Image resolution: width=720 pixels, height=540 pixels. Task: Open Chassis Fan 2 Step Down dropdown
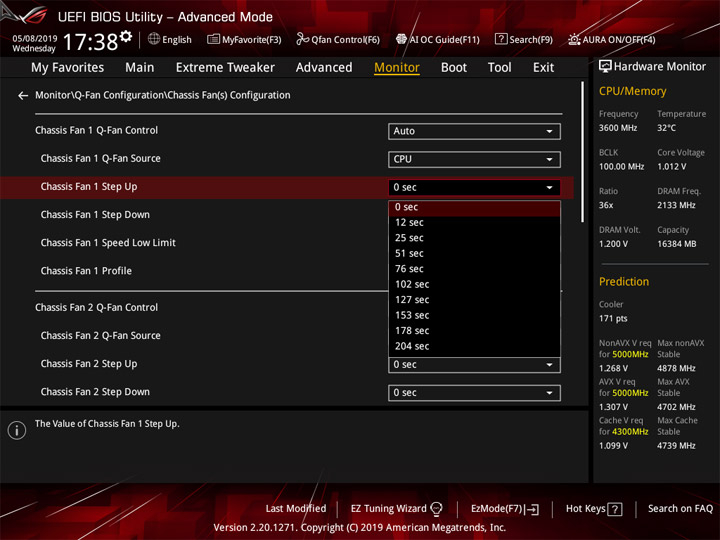tap(474, 393)
